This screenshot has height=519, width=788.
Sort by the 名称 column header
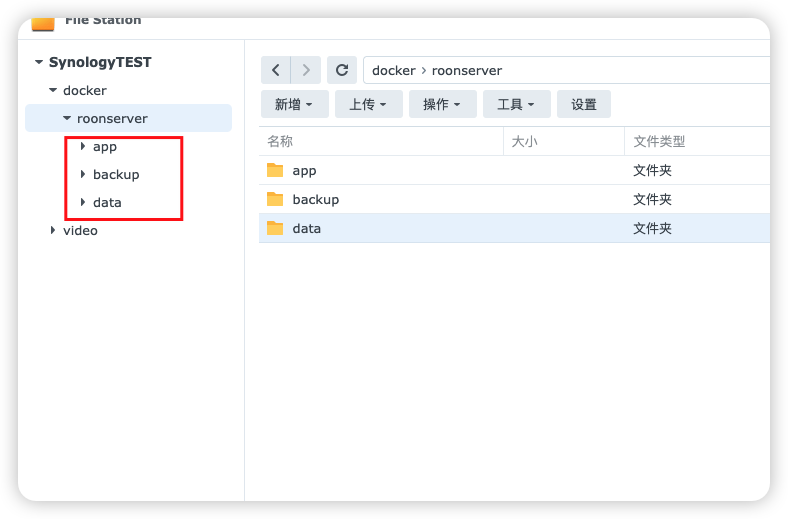(x=280, y=142)
